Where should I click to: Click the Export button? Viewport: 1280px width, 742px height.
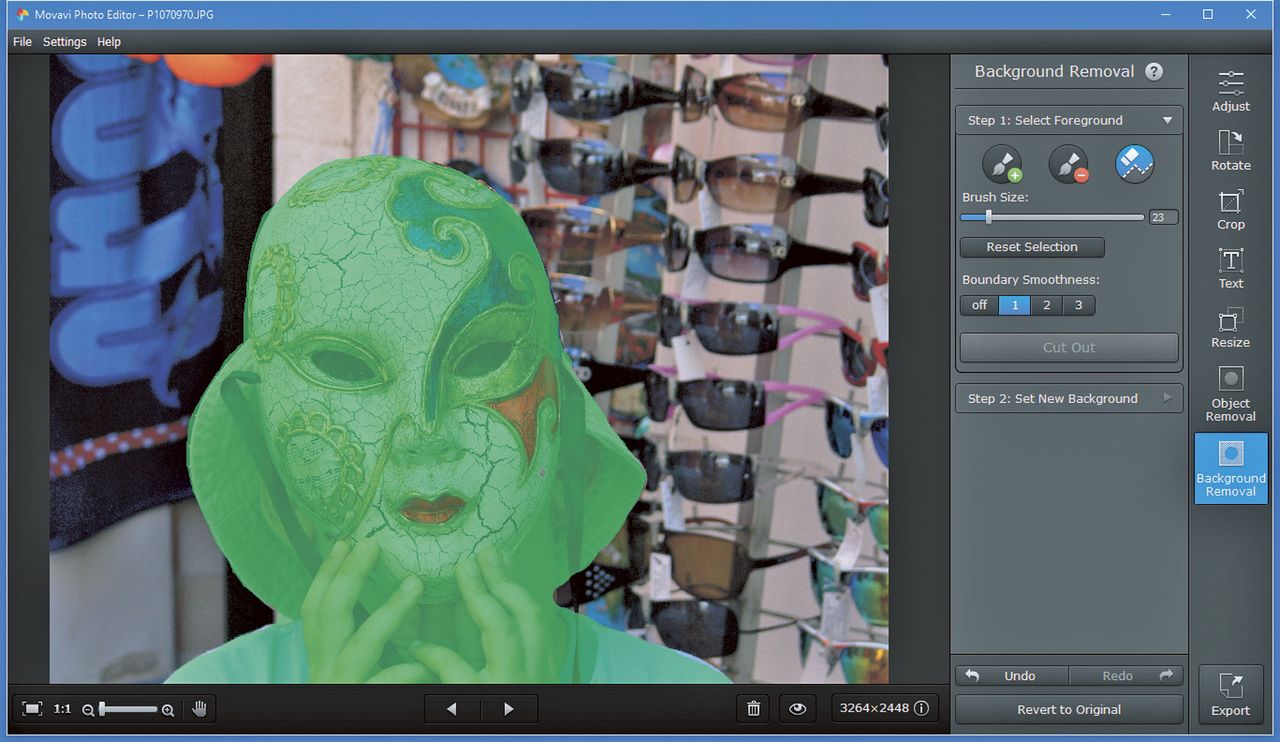coord(1231,696)
